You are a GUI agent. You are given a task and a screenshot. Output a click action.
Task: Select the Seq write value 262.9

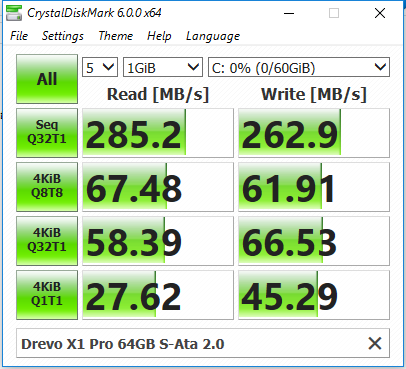(x=314, y=133)
